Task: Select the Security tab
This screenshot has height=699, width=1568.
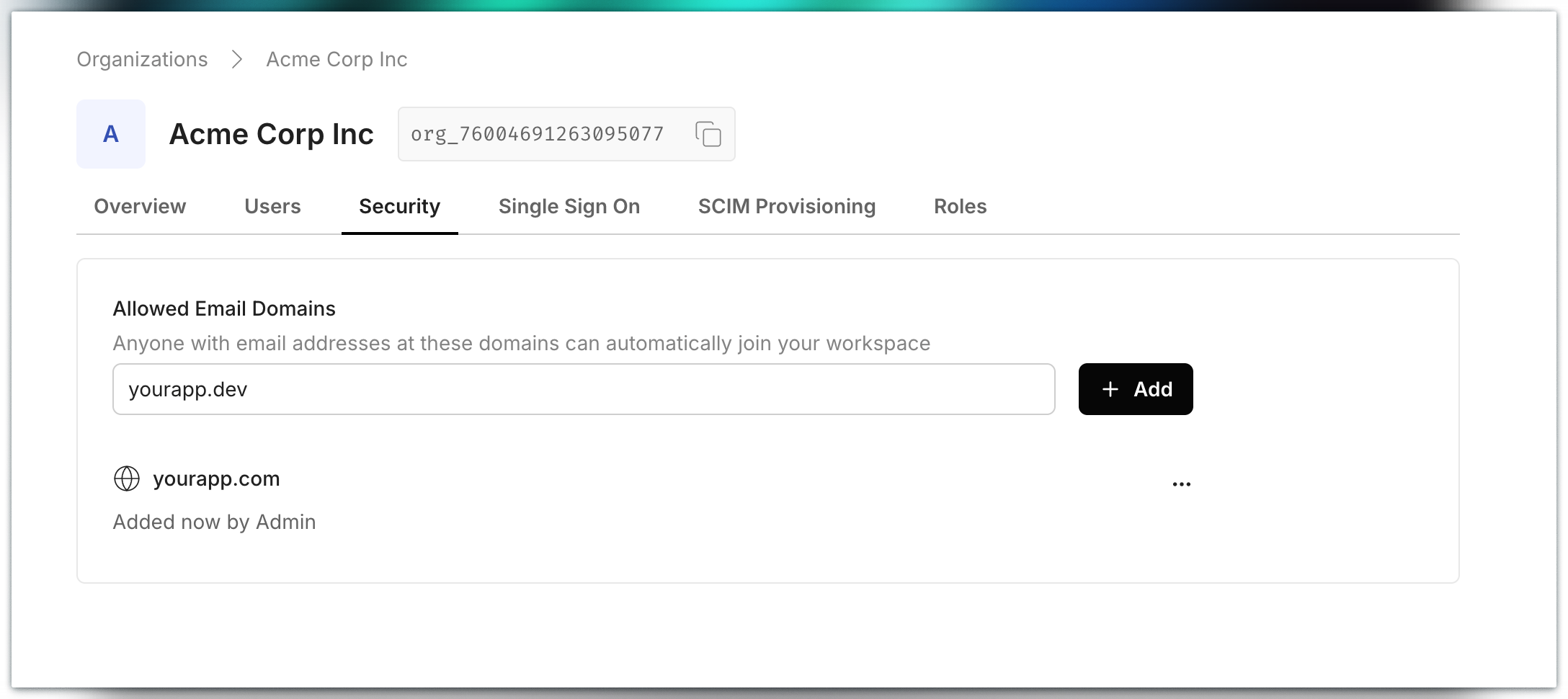Action: pyautogui.click(x=399, y=207)
